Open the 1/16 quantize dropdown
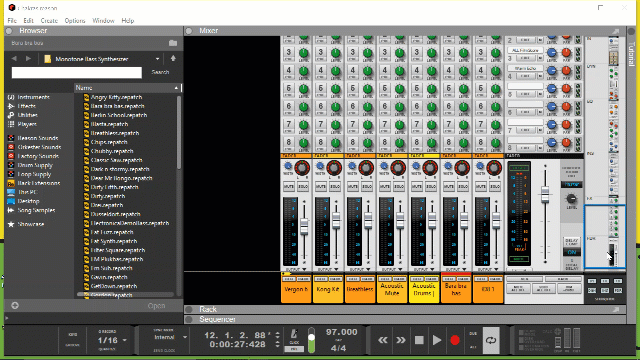Viewport: 640px width, 360px height. tap(124, 340)
